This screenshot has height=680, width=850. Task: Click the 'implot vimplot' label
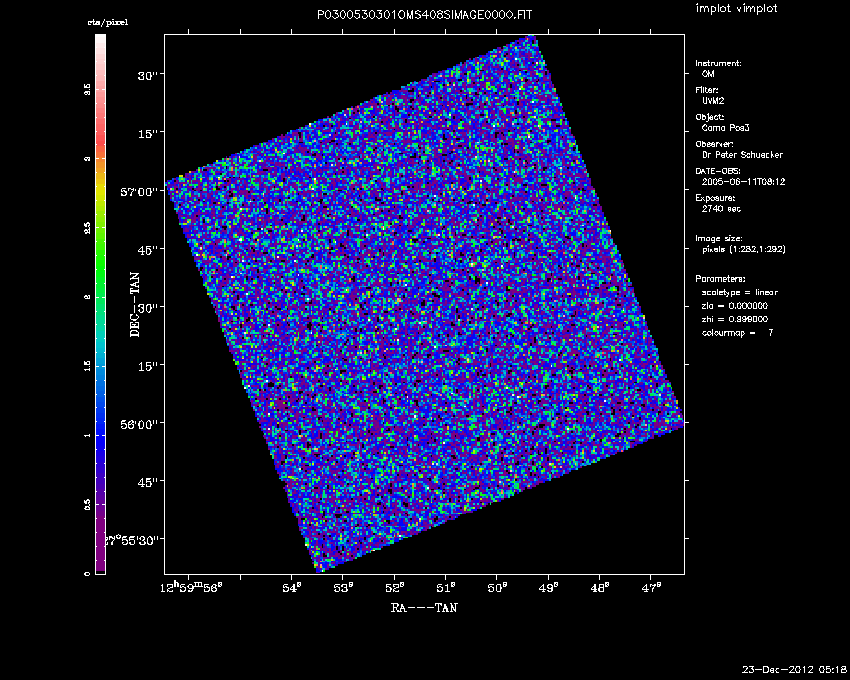click(x=736, y=8)
